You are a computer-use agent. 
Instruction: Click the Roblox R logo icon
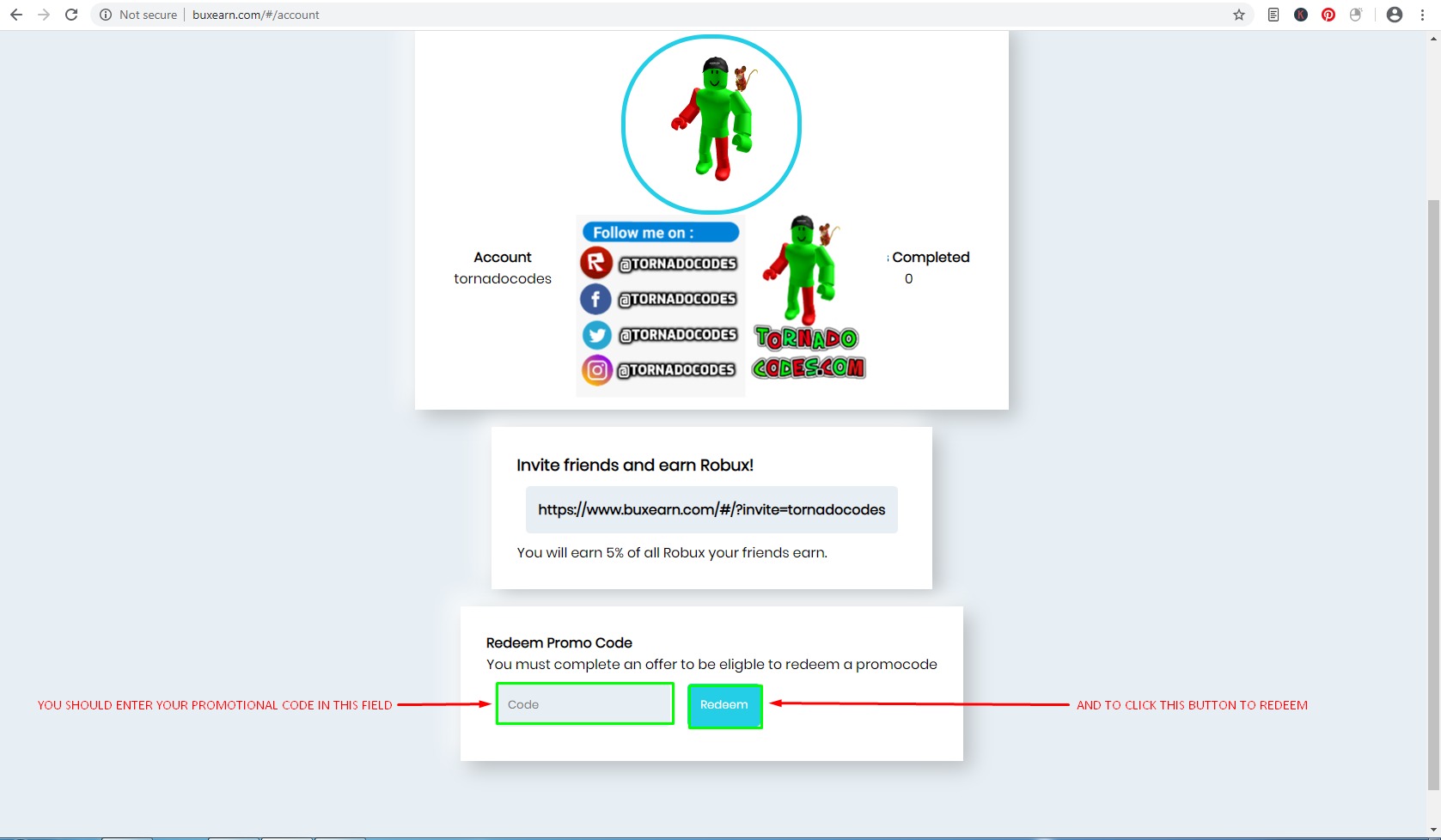(596, 263)
